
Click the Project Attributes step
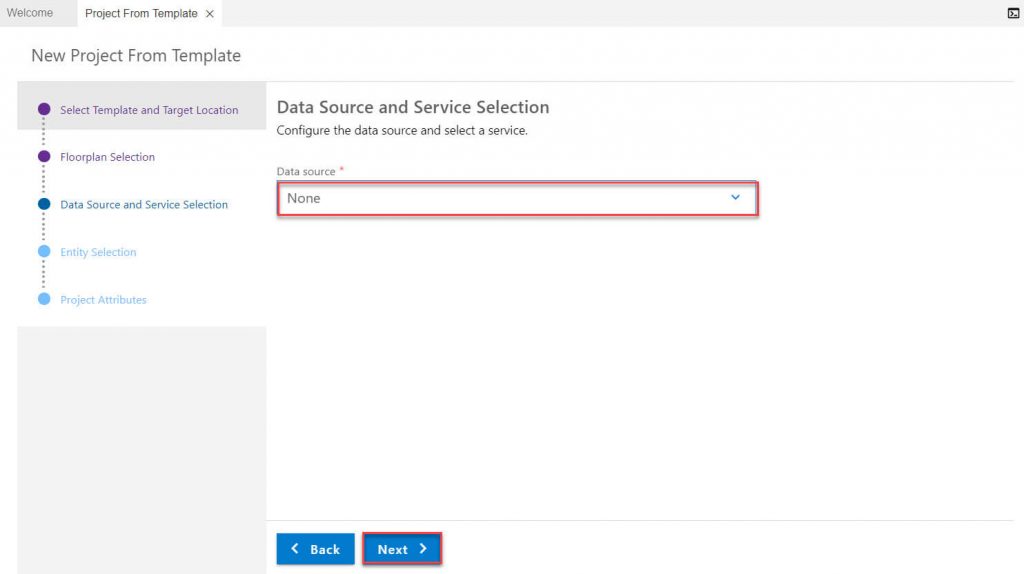click(x=103, y=300)
